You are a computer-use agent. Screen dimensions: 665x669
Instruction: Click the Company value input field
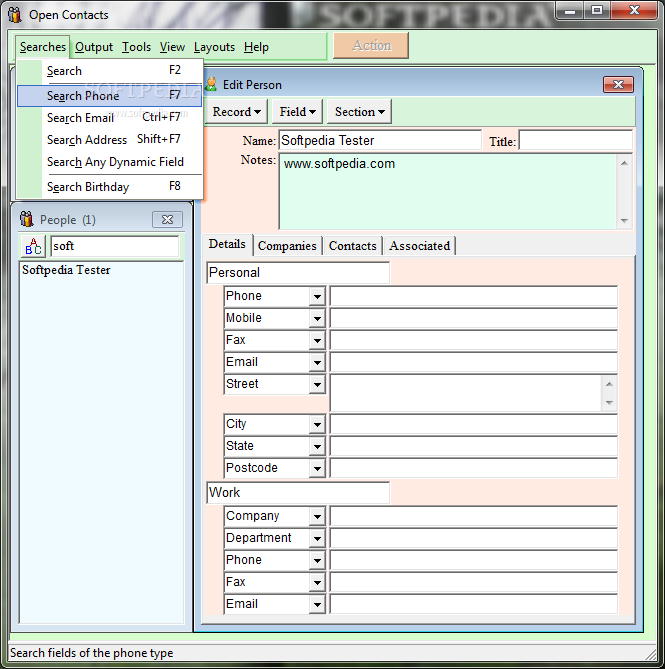(473, 517)
